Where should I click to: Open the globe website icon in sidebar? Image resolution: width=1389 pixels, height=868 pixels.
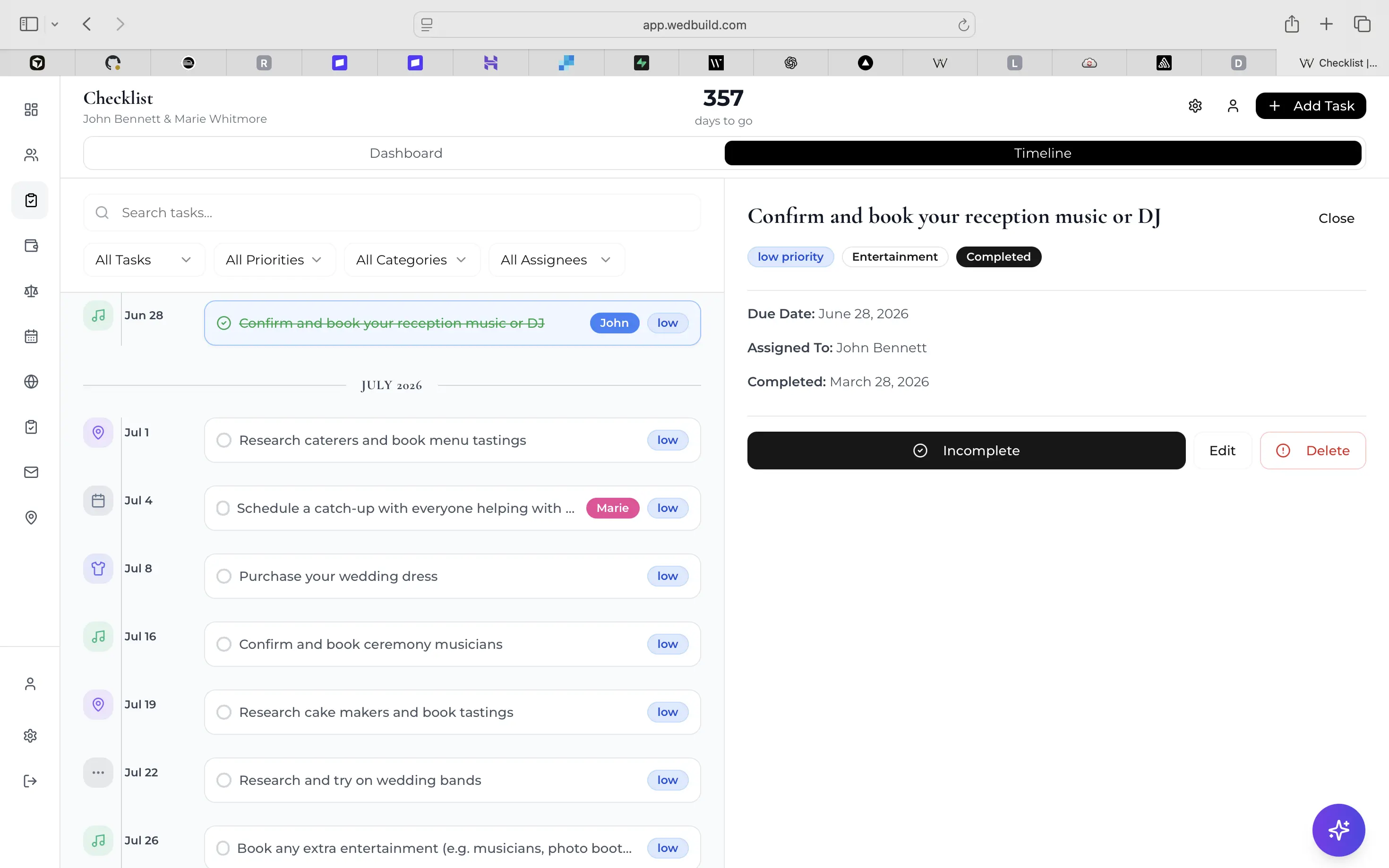point(31,382)
